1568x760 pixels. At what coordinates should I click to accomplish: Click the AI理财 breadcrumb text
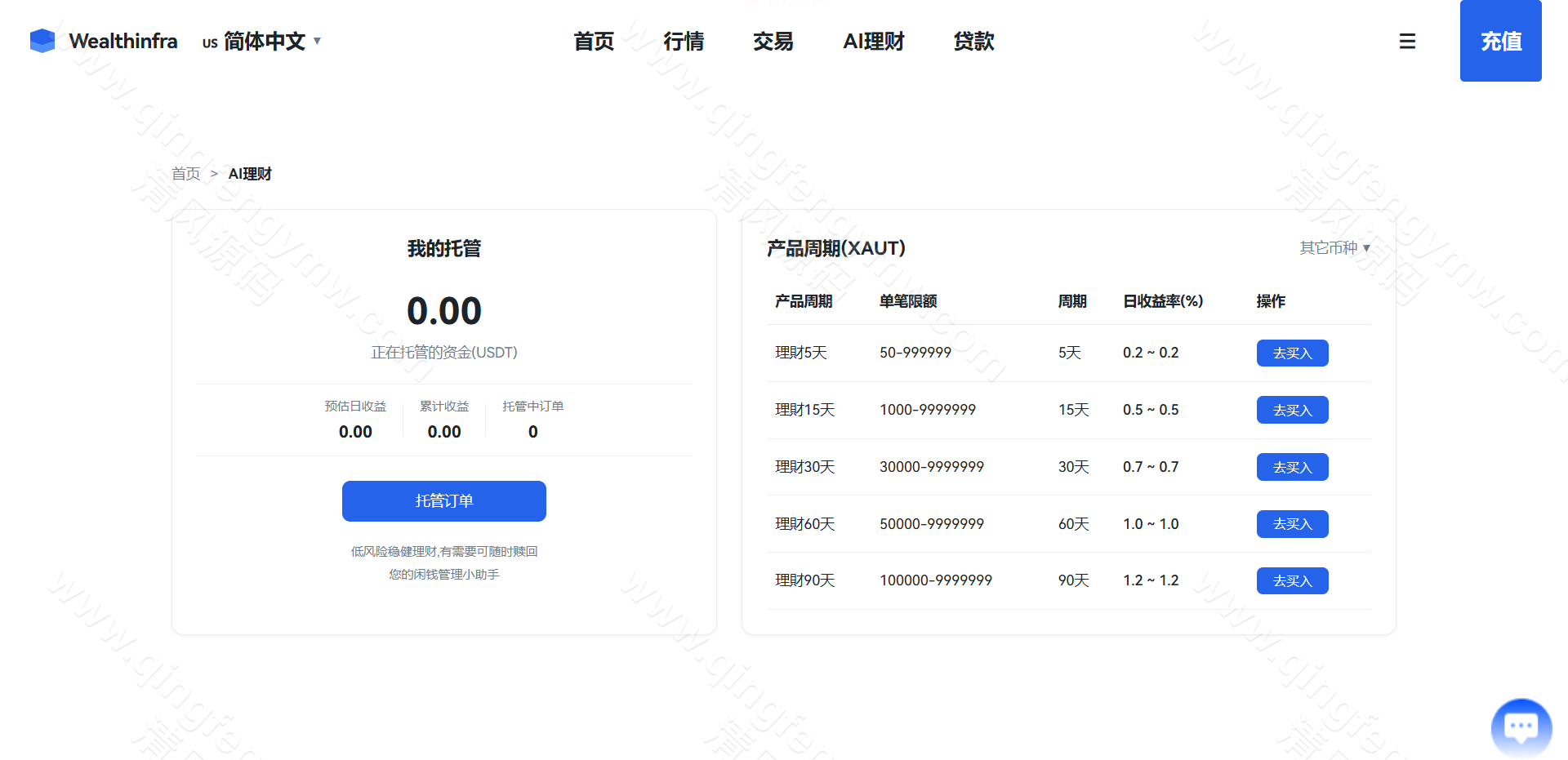click(250, 174)
